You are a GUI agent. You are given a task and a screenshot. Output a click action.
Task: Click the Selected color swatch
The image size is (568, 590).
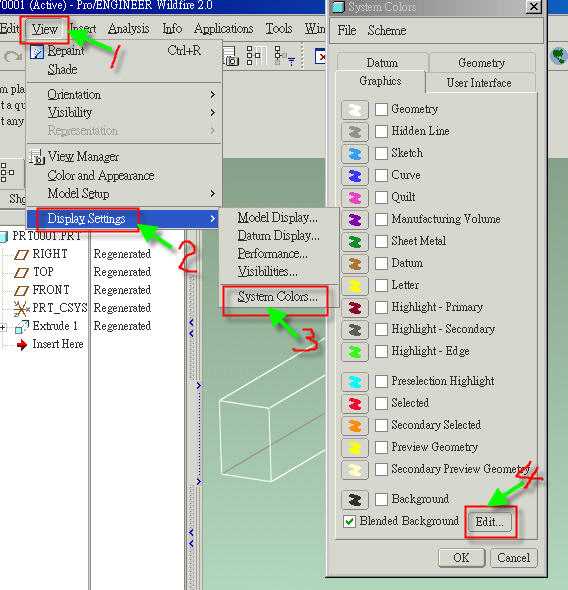(355, 404)
